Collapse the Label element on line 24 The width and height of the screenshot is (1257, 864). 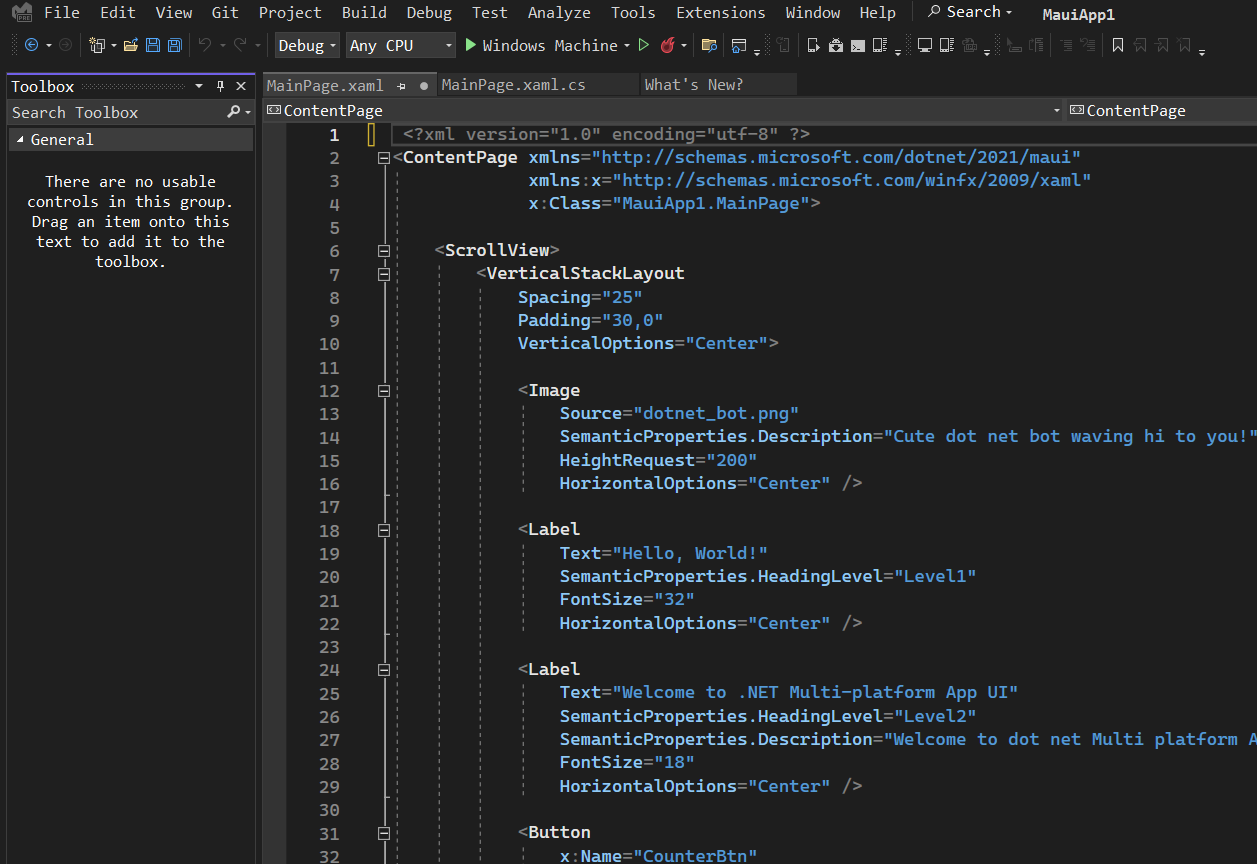click(x=383, y=670)
